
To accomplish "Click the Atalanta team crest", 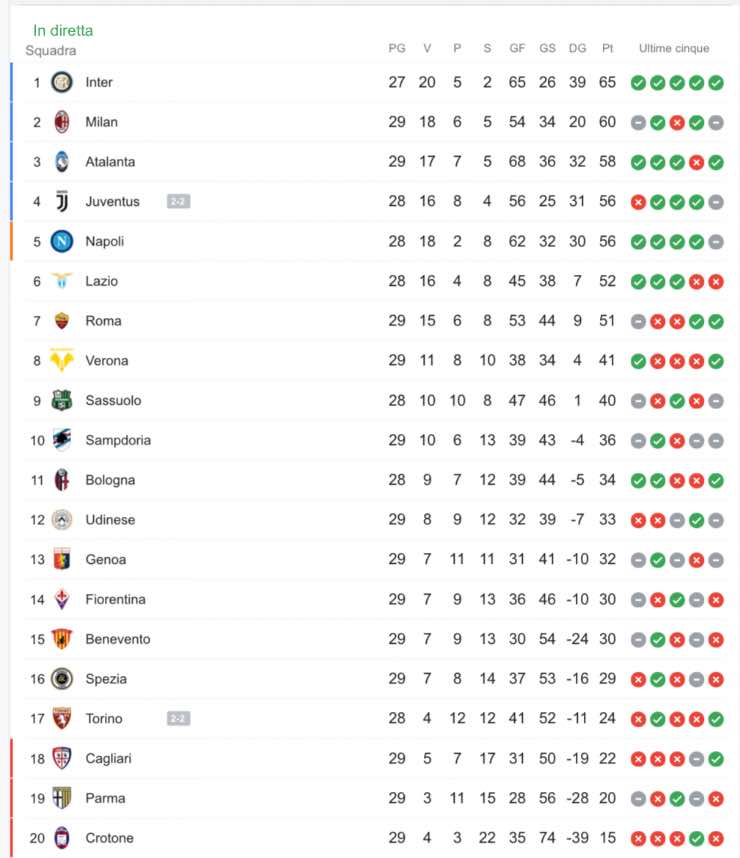I will click(x=62, y=162).
